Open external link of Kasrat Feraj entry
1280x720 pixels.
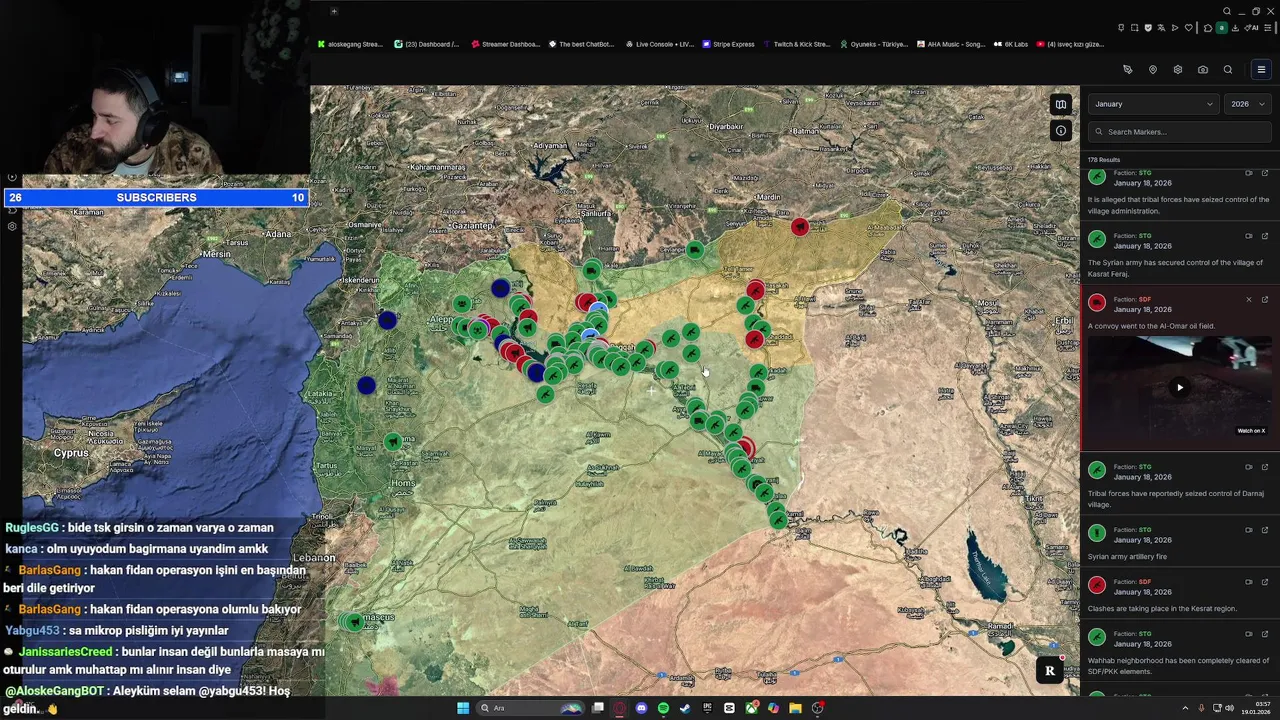click(x=1264, y=236)
